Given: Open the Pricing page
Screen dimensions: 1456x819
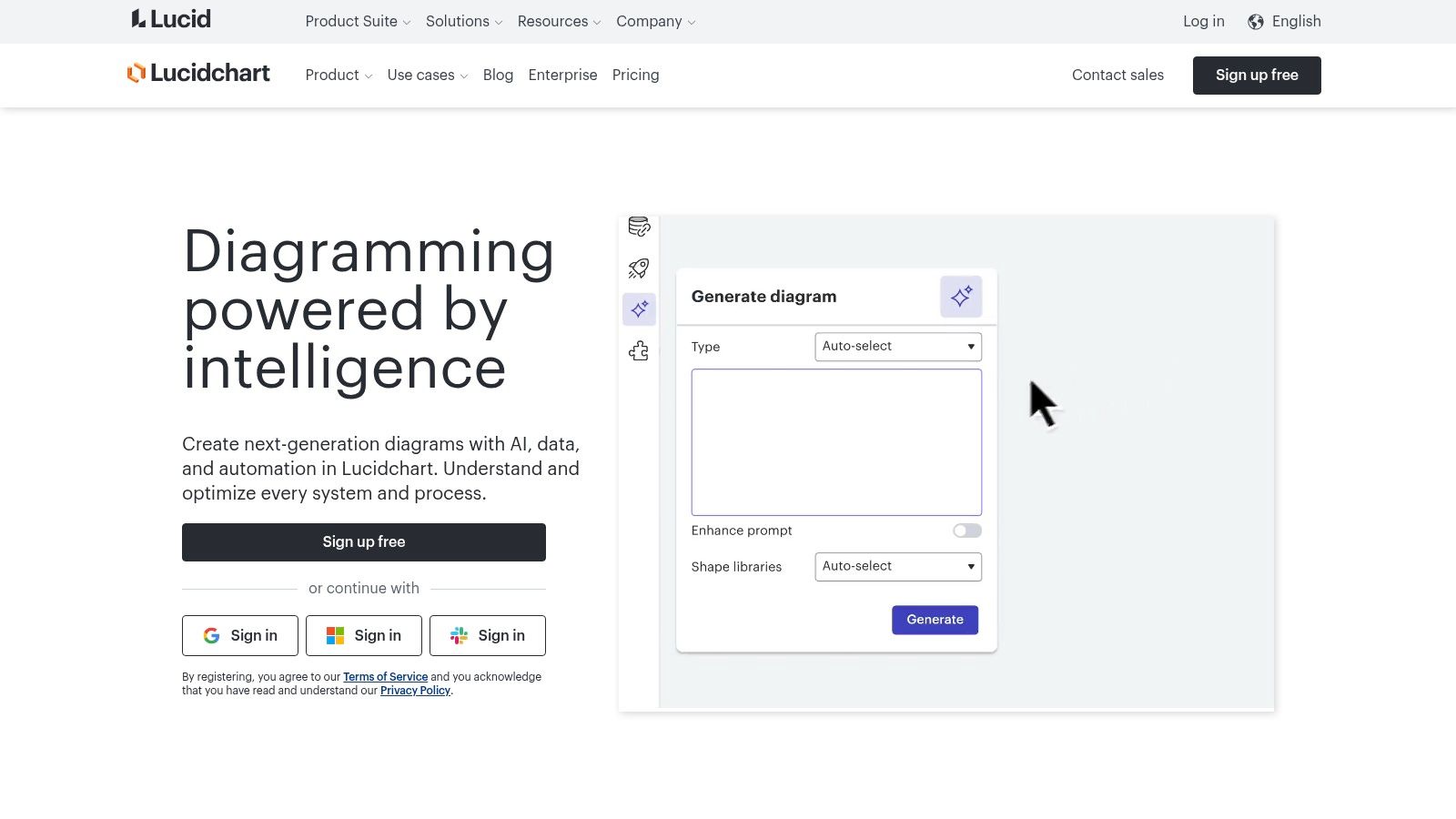Looking at the screenshot, I should pyautogui.click(x=635, y=75).
